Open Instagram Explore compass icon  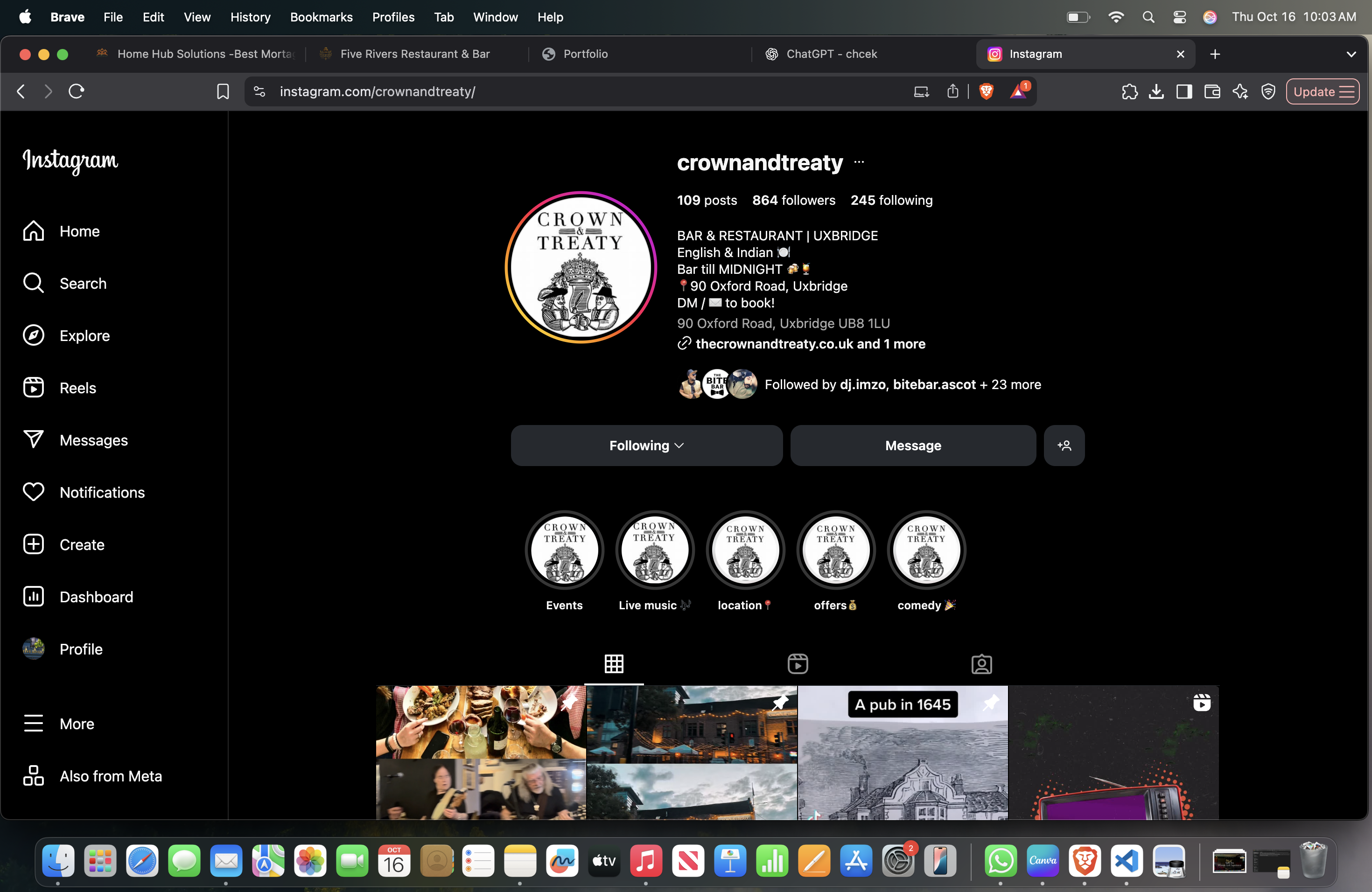34,335
